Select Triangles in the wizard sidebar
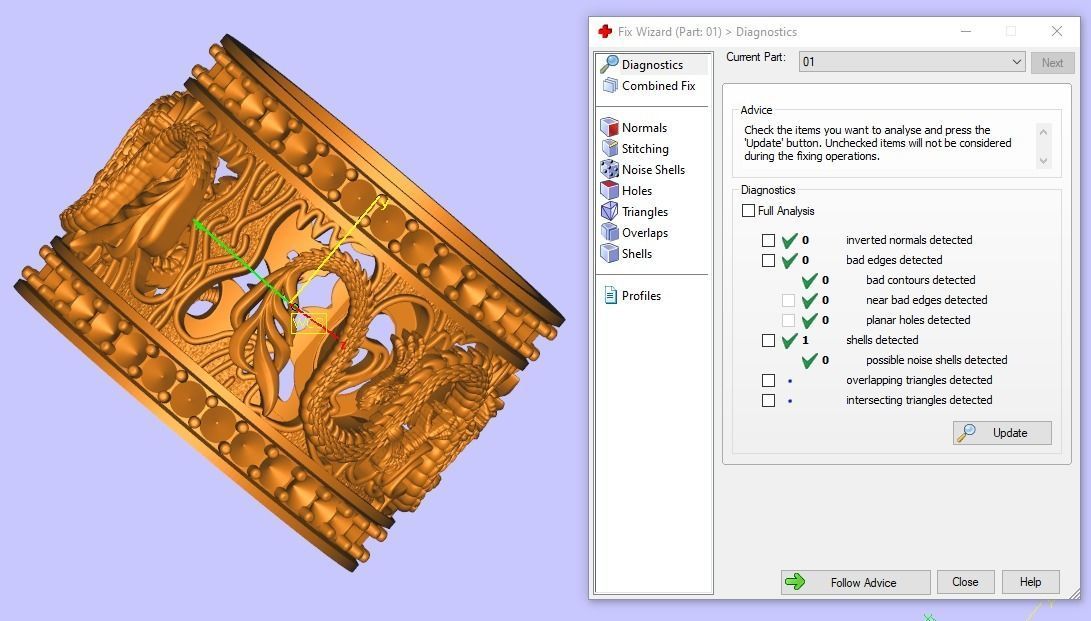 click(x=645, y=212)
